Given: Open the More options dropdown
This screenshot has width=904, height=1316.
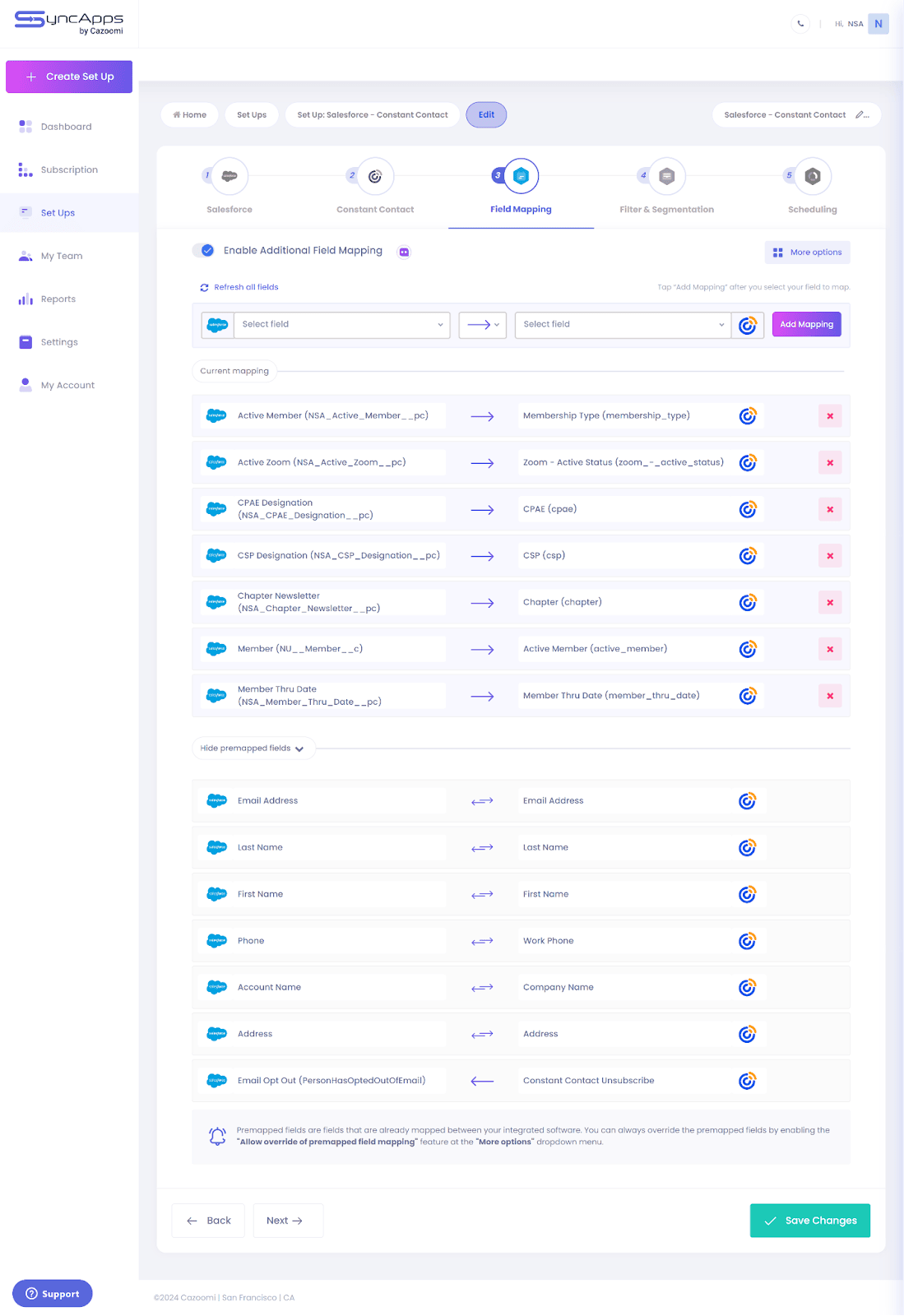Looking at the screenshot, I should tap(808, 253).
